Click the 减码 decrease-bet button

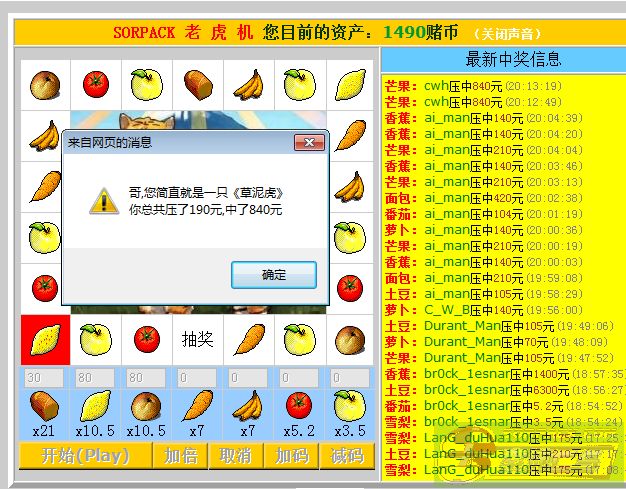(x=346, y=456)
